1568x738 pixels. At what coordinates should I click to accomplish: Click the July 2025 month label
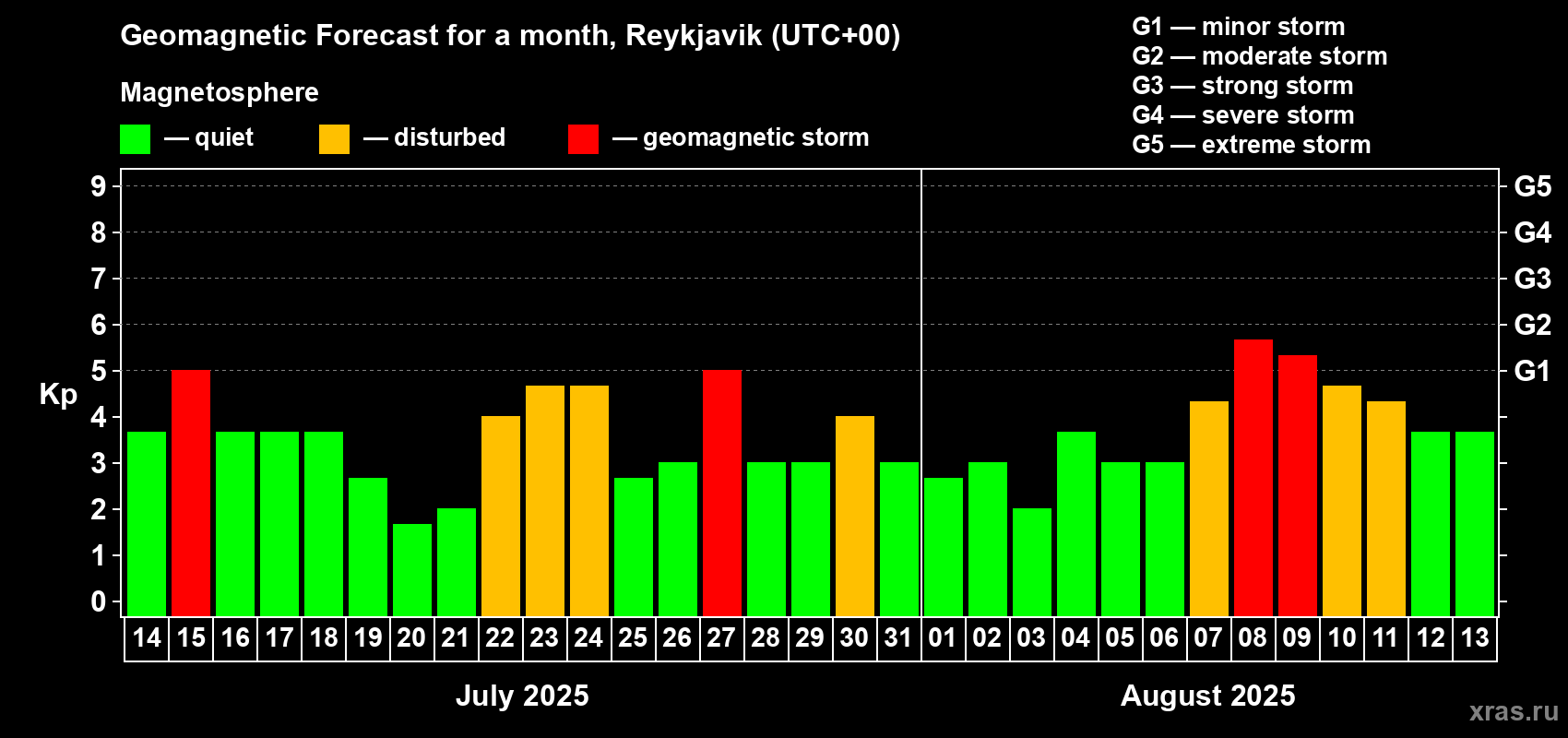coord(522,696)
